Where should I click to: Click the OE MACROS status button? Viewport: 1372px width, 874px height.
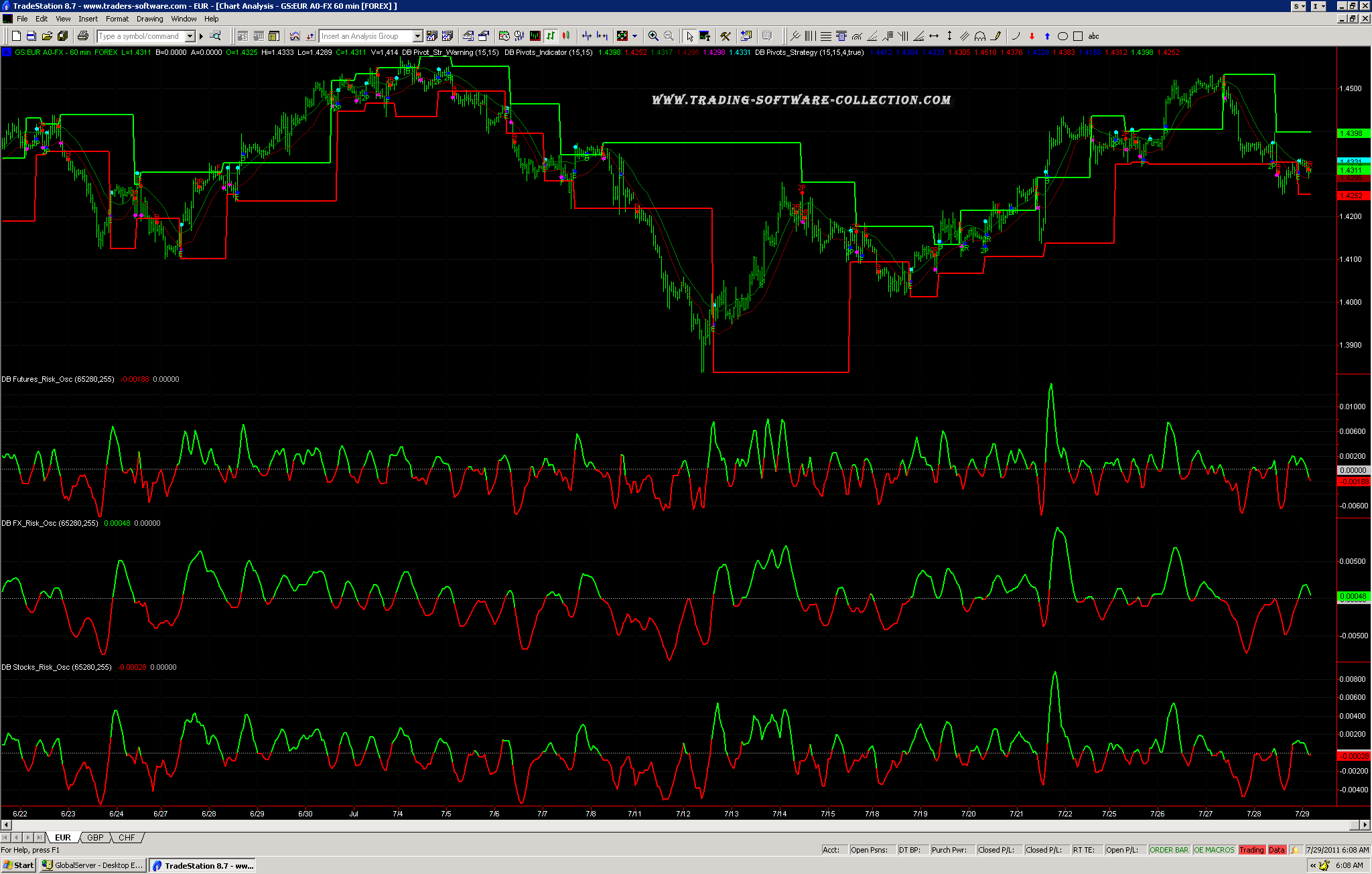(x=1213, y=850)
